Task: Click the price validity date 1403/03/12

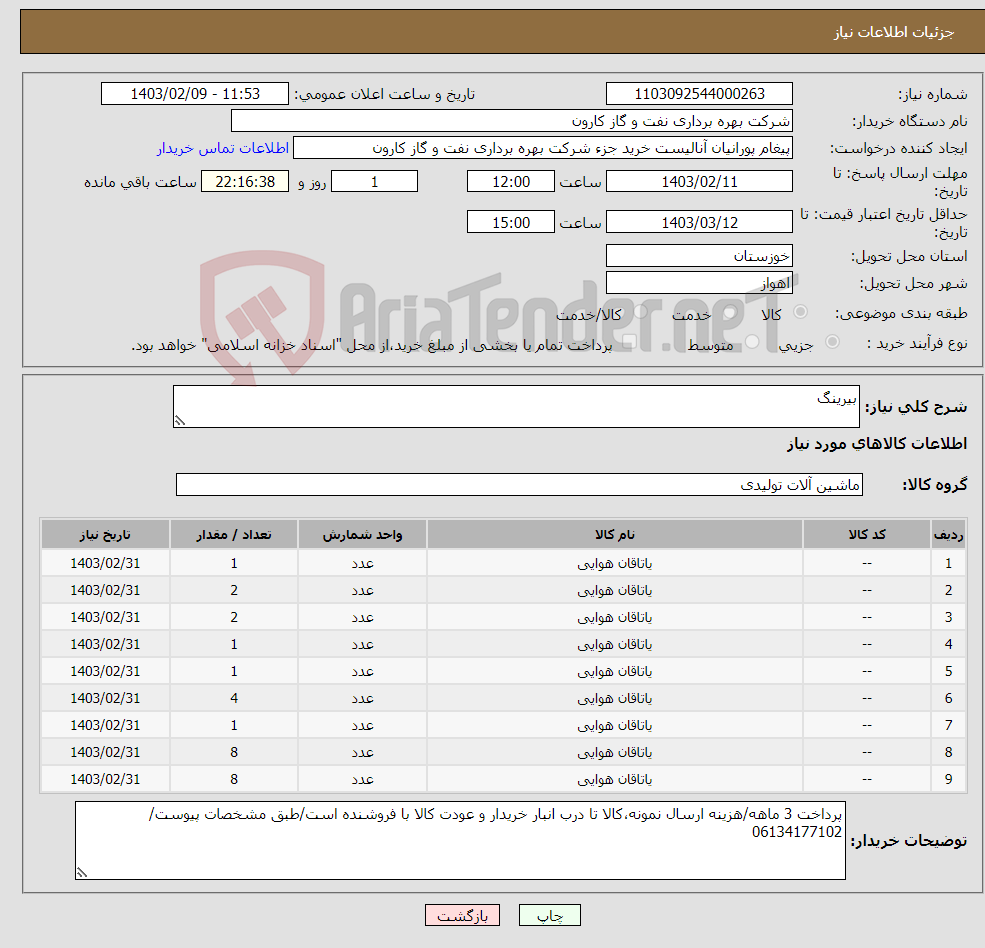Action: tap(699, 222)
